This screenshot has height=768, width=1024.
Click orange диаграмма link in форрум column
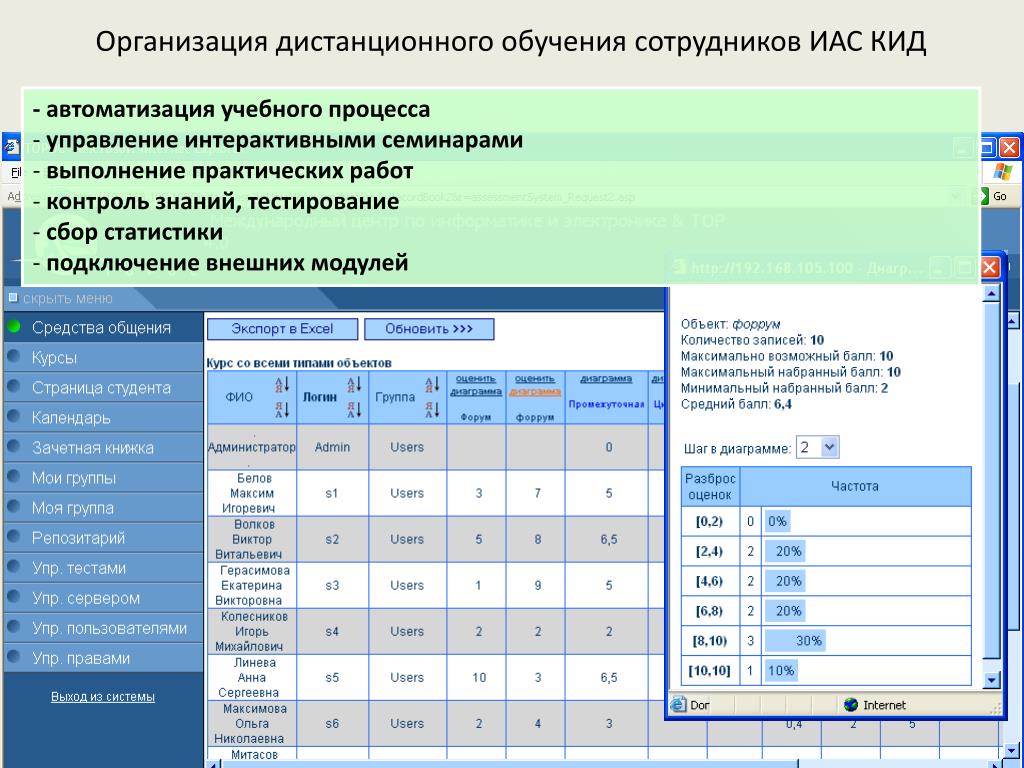[534, 392]
